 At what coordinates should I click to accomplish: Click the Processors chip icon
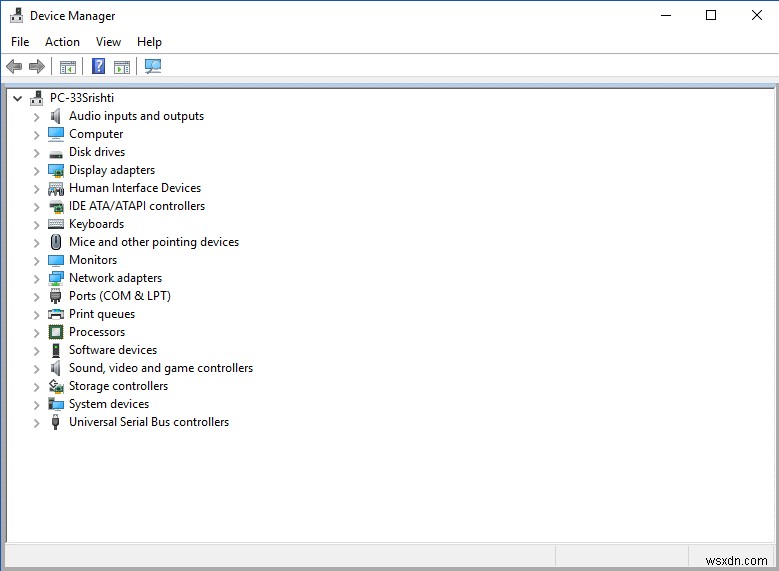56,332
